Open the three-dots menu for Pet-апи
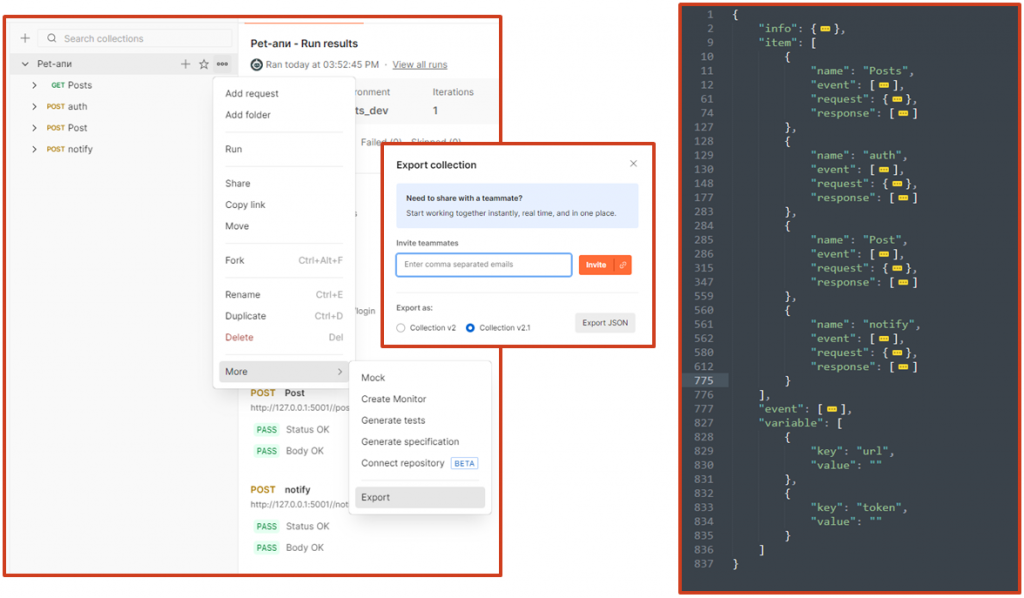1024x598 pixels. (222, 64)
